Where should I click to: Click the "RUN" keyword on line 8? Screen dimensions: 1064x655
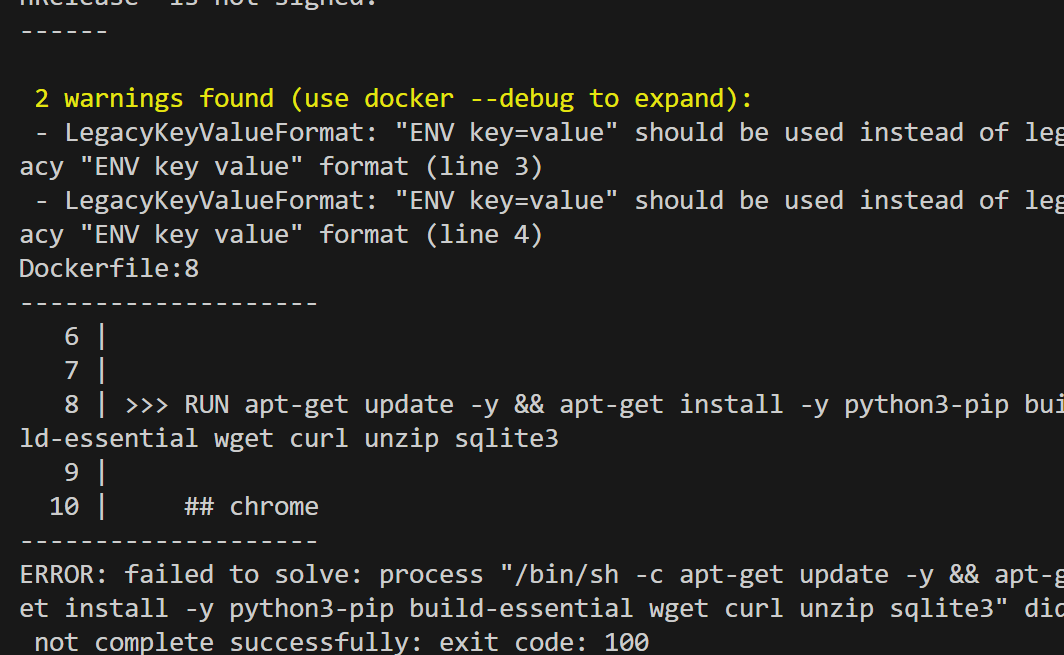click(x=206, y=405)
